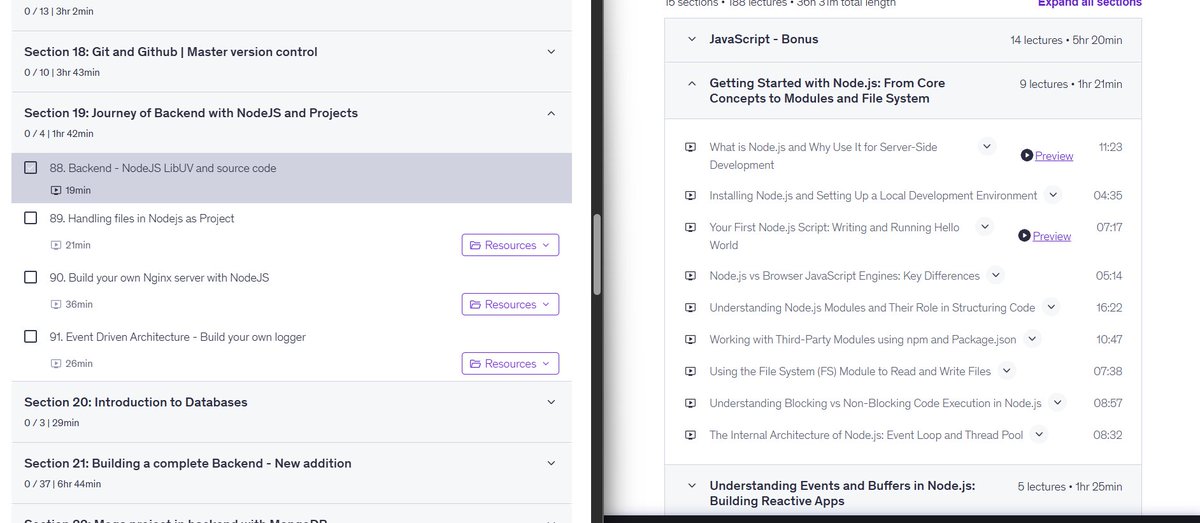Click the video icon under lecture 91 (26min)

pos(56,364)
